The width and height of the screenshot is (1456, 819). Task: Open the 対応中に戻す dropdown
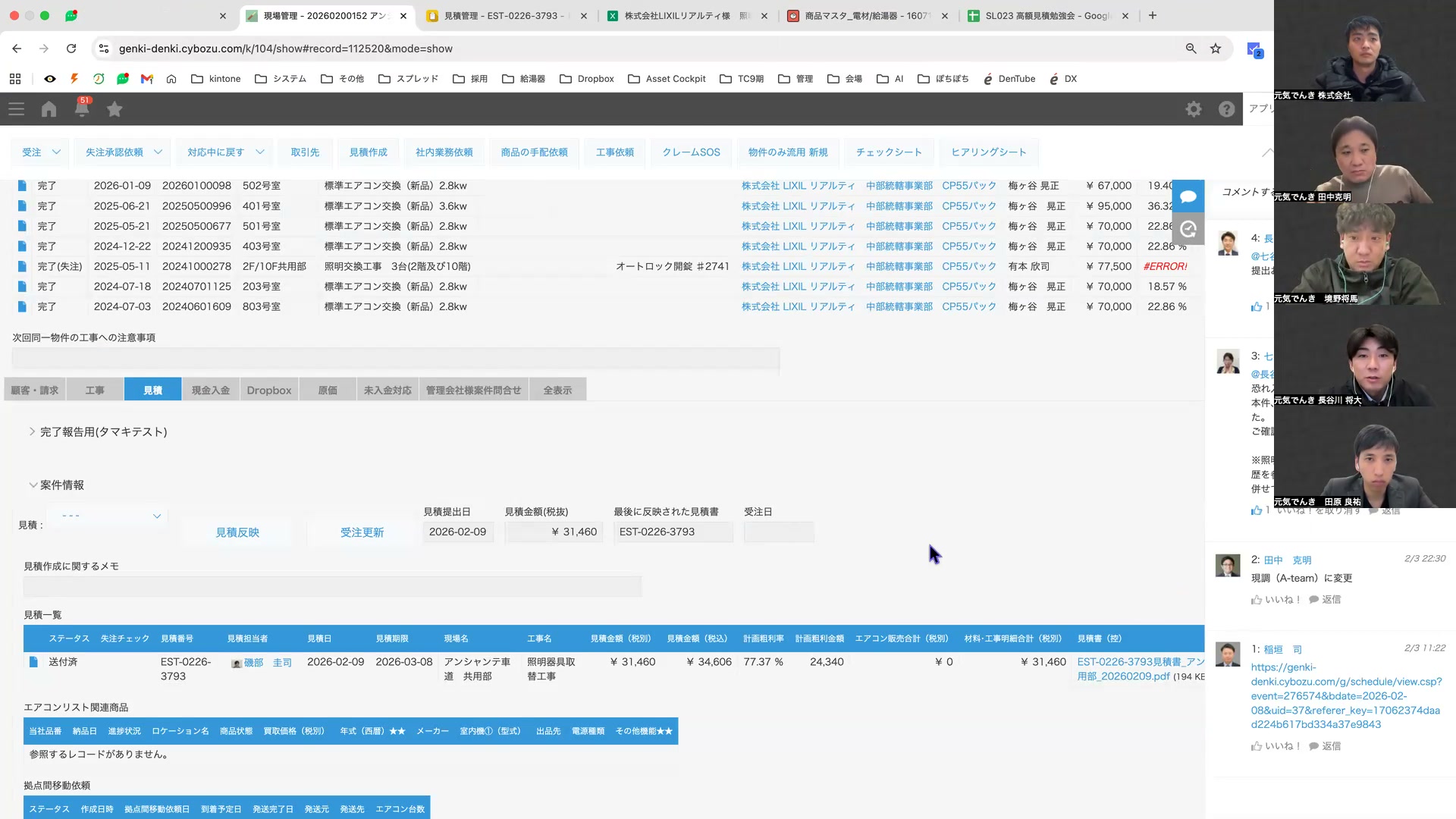pyautogui.click(x=224, y=152)
